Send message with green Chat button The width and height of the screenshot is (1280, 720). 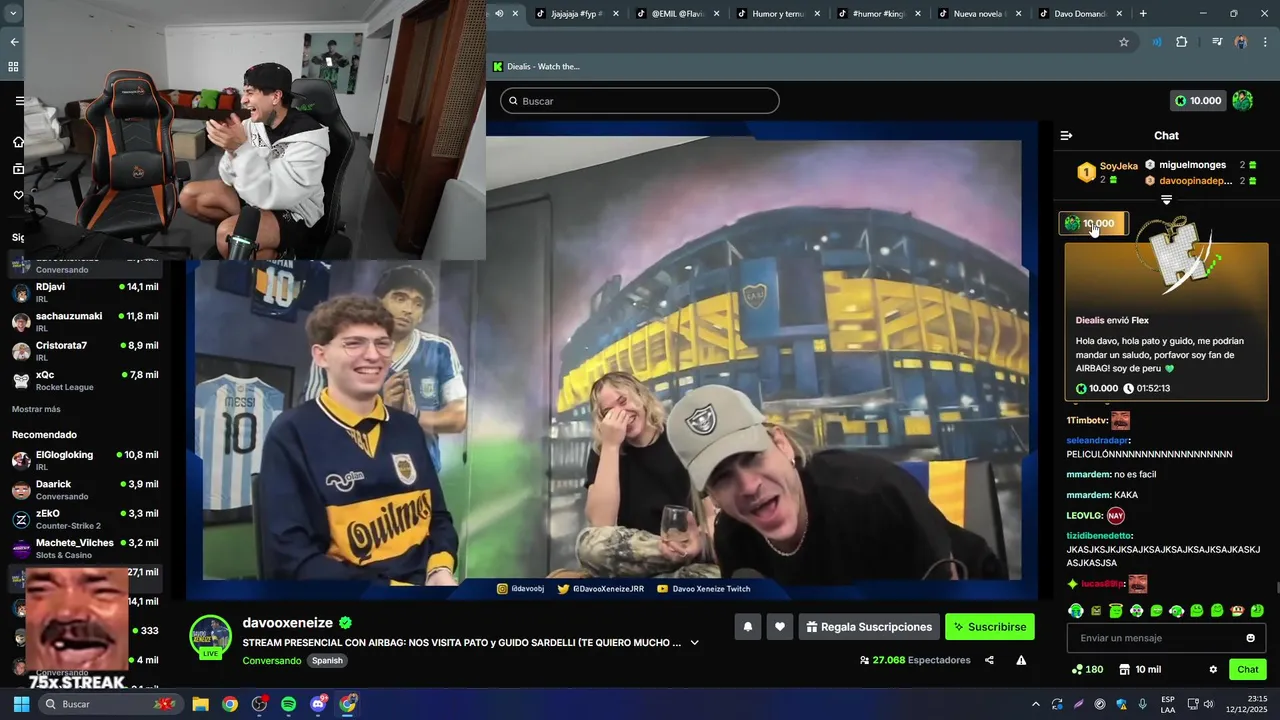[x=1248, y=670]
